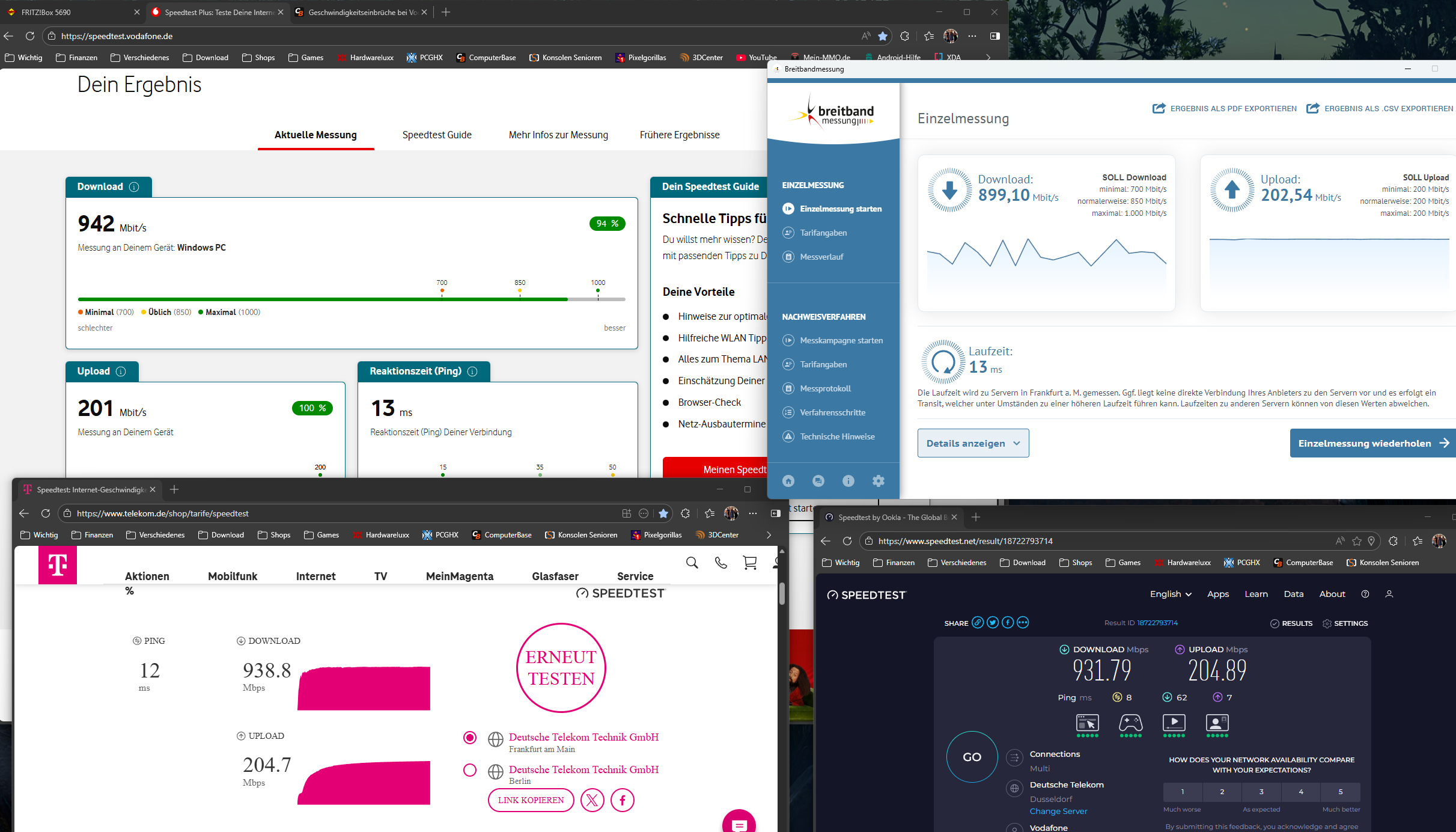The width and height of the screenshot is (1456, 832).
Task: Open the settings gear in Breitbandmessung sidebar
Action: [x=879, y=481]
